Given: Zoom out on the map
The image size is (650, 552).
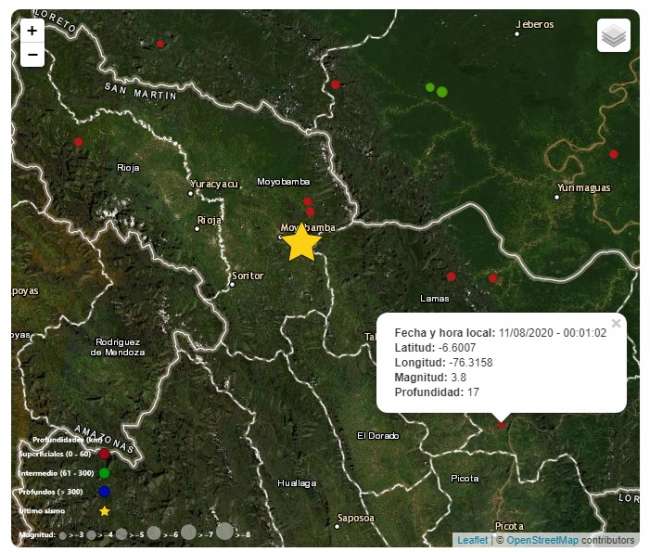Looking at the screenshot, I should (x=32, y=55).
